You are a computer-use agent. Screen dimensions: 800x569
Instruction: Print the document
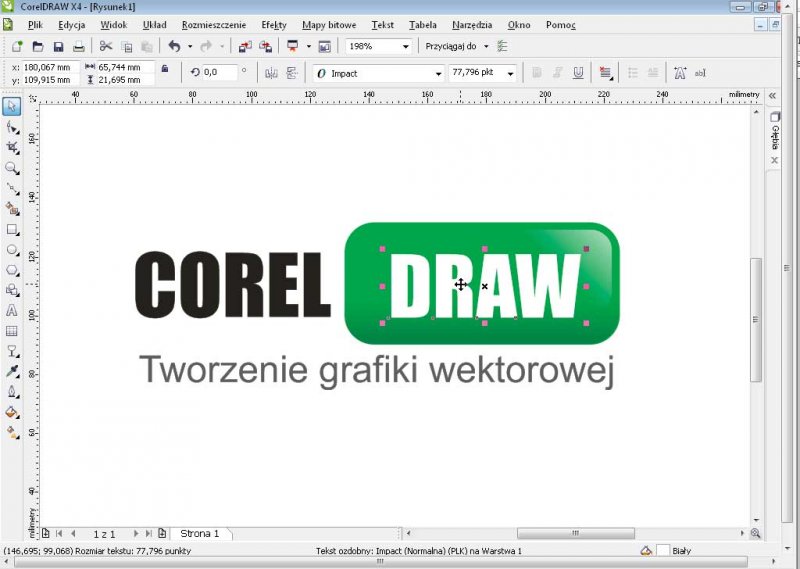click(79, 46)
